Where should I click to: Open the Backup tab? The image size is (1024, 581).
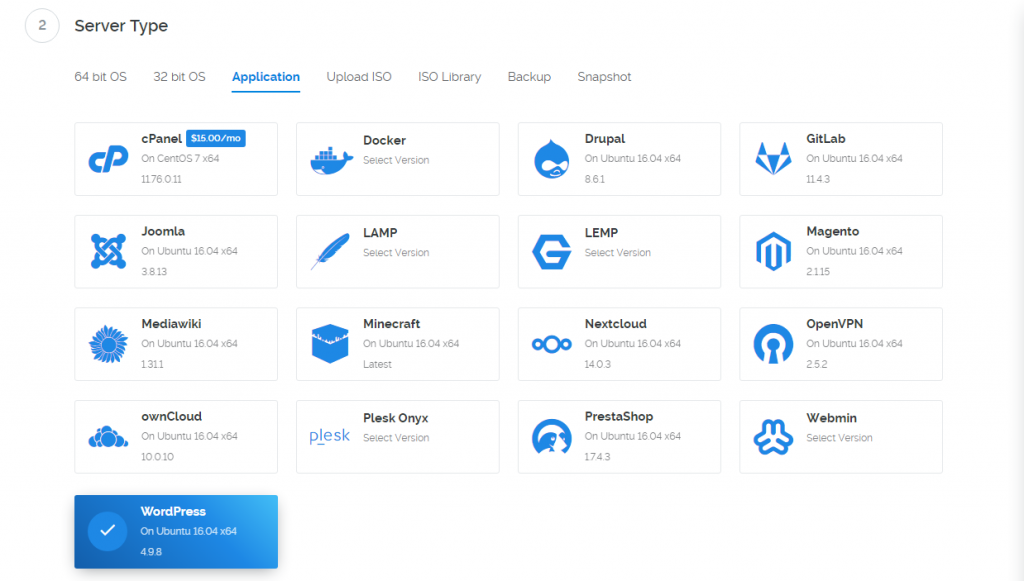[x=529, y=77]
